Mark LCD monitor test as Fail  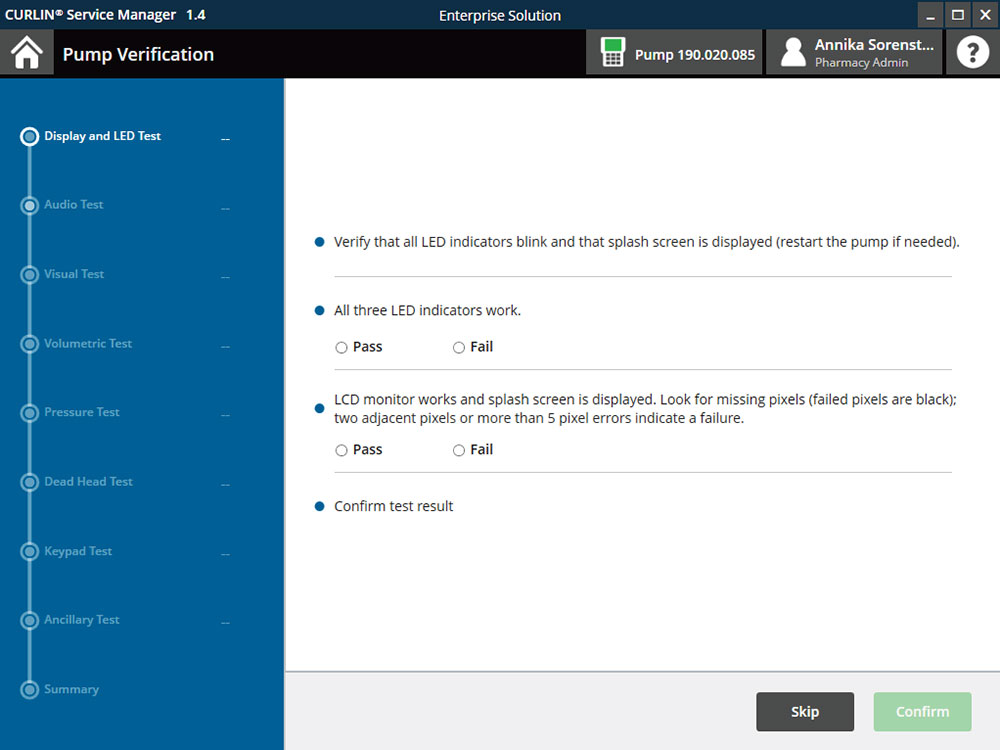pos(459,450)
